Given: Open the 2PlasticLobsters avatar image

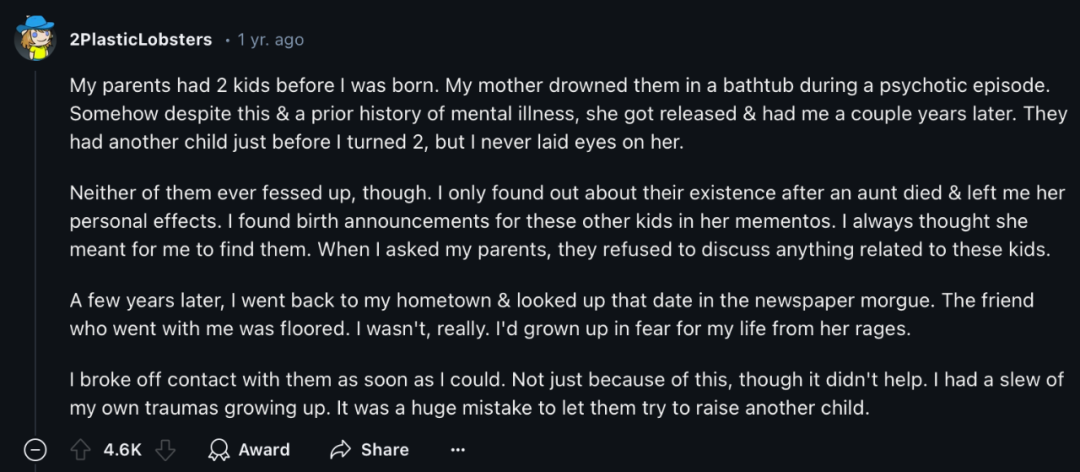Looking at the screenshot, I should click(35, 38).
